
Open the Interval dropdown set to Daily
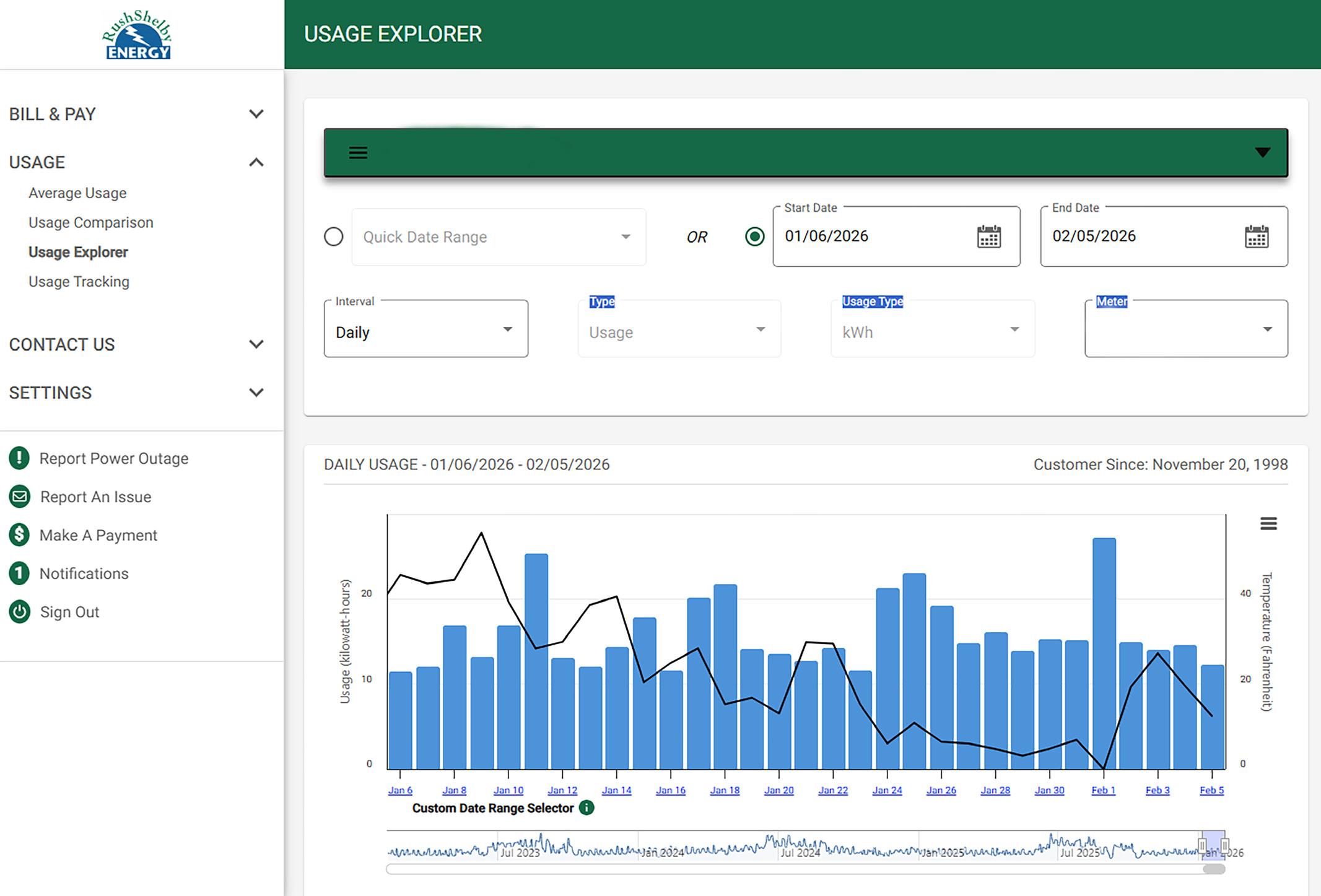pyautogui.click(x=426, y=329)
